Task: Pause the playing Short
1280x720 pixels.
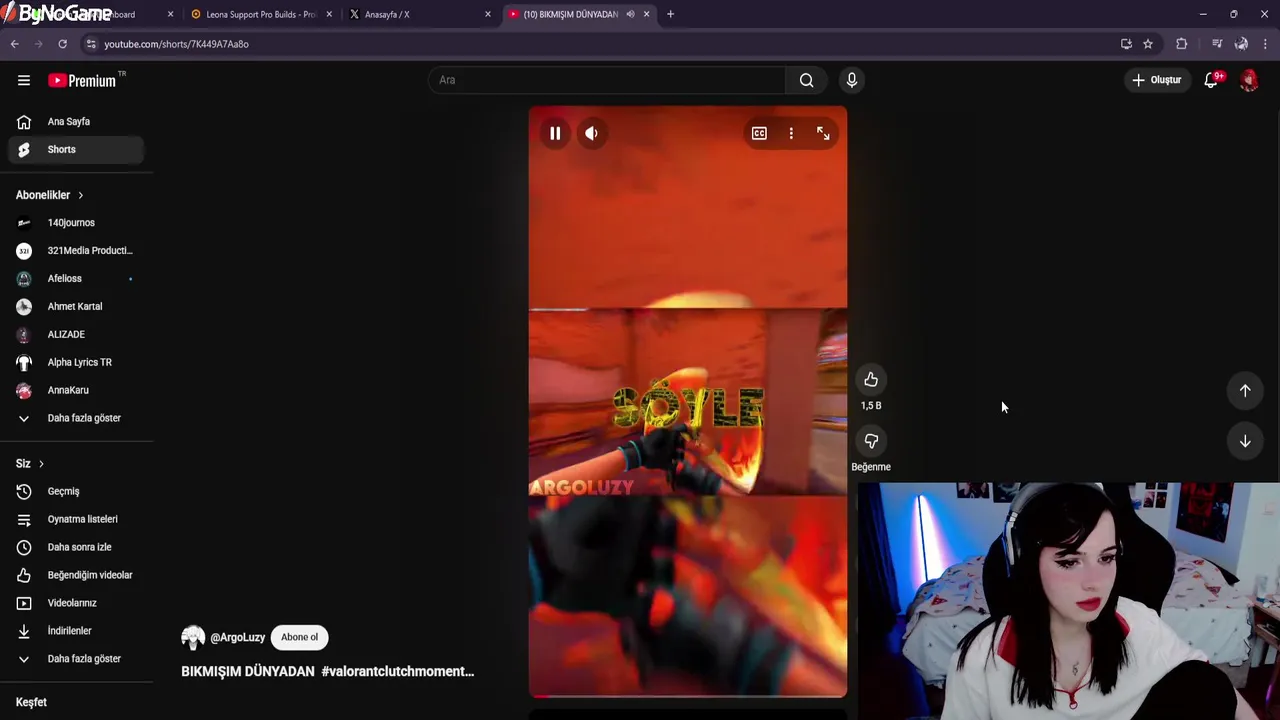Action: pyautogui.click(x=555, y=133)
